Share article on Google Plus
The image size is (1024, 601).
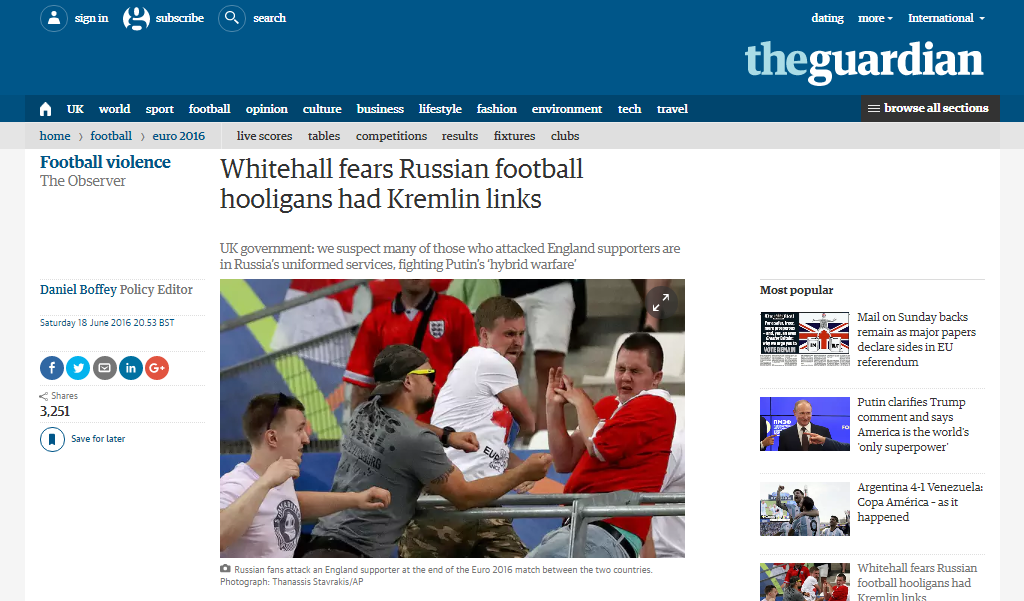[x=157, y=368]
